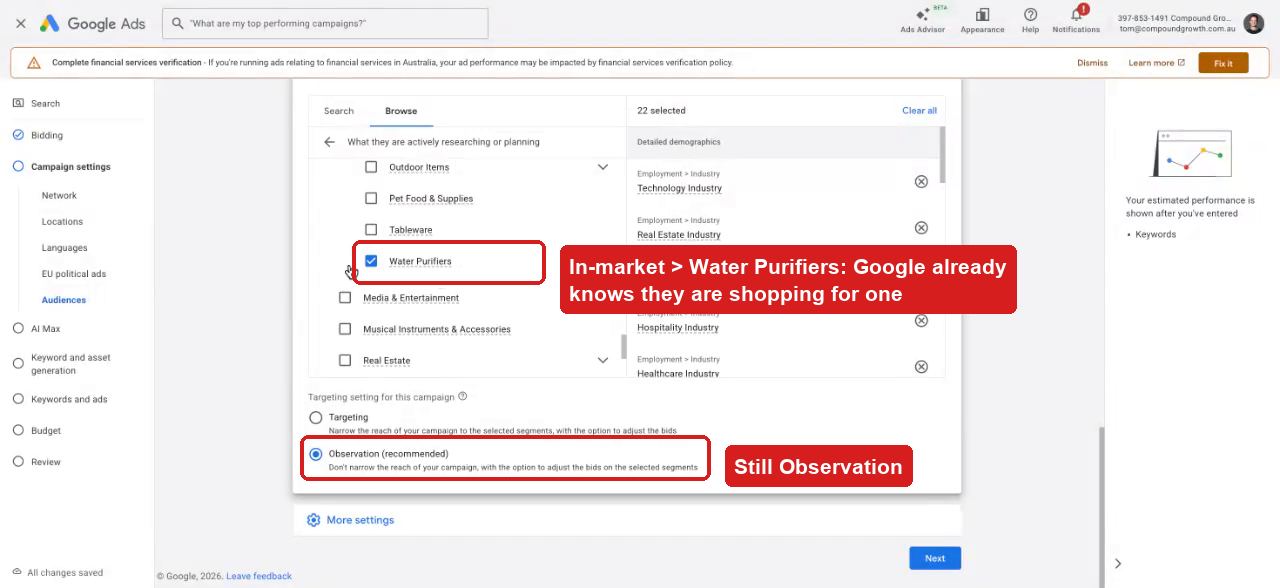Switch to the Search tab
The width and height of the screenshot is (1280, 588).
339,111
